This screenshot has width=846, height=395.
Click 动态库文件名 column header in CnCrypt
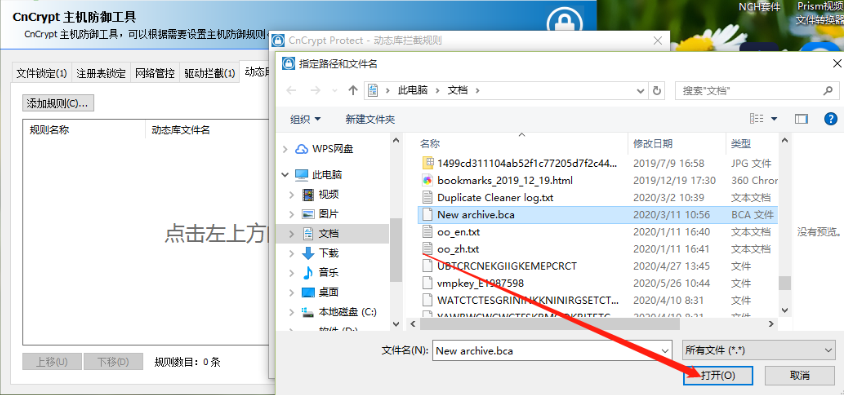click(181, 130)
